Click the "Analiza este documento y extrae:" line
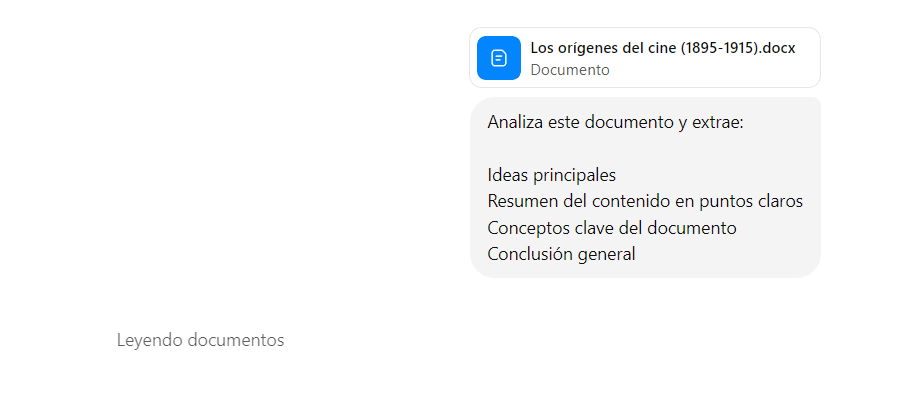The width and height of the screenshot is (913, 403). [616, 123]
